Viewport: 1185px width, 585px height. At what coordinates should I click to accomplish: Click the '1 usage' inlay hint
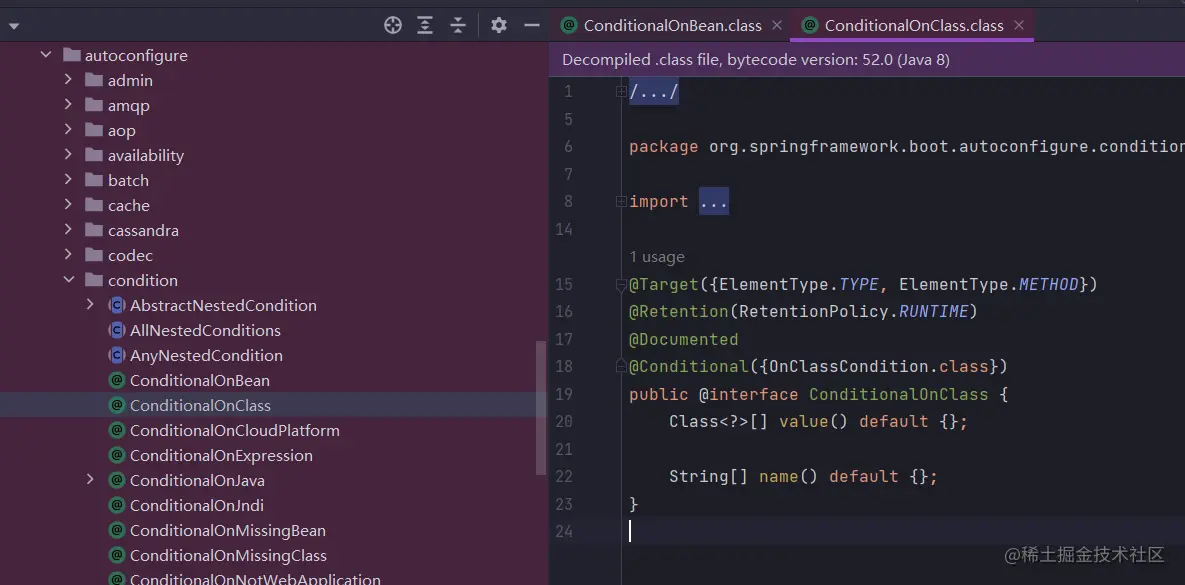[x=657, y=257]
